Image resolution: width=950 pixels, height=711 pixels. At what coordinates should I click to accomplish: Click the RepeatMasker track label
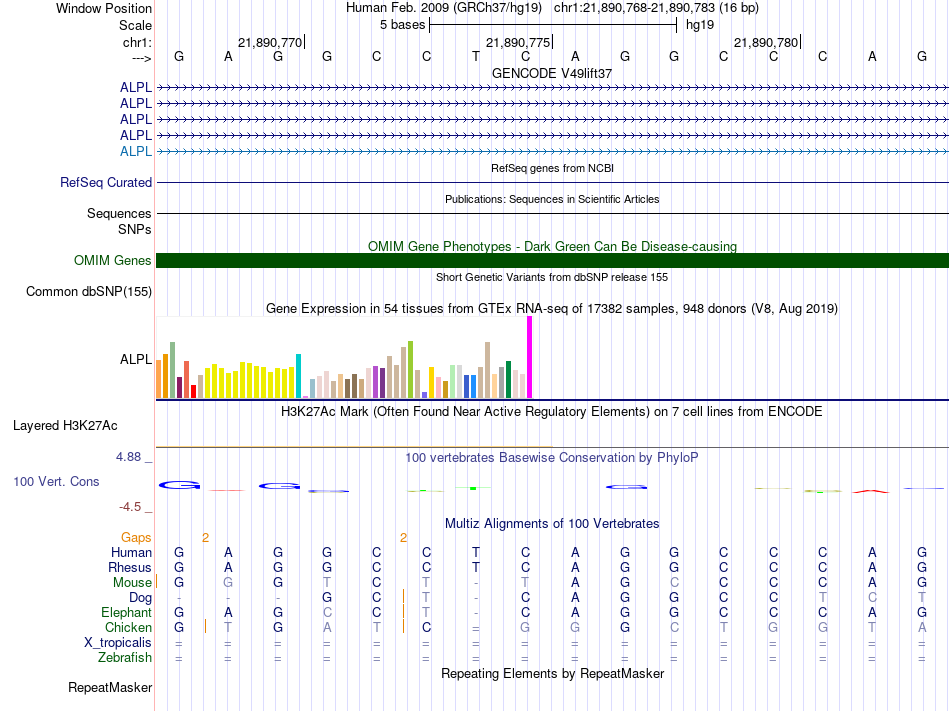click(x=110, y=687)
